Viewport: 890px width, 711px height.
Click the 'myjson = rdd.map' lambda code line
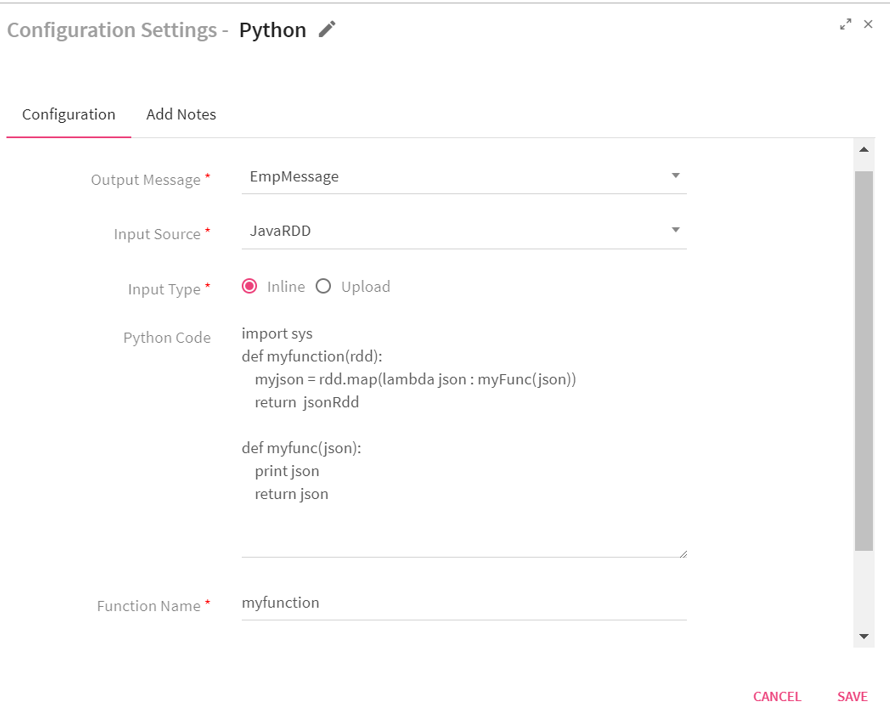click(x=415, y=379)
